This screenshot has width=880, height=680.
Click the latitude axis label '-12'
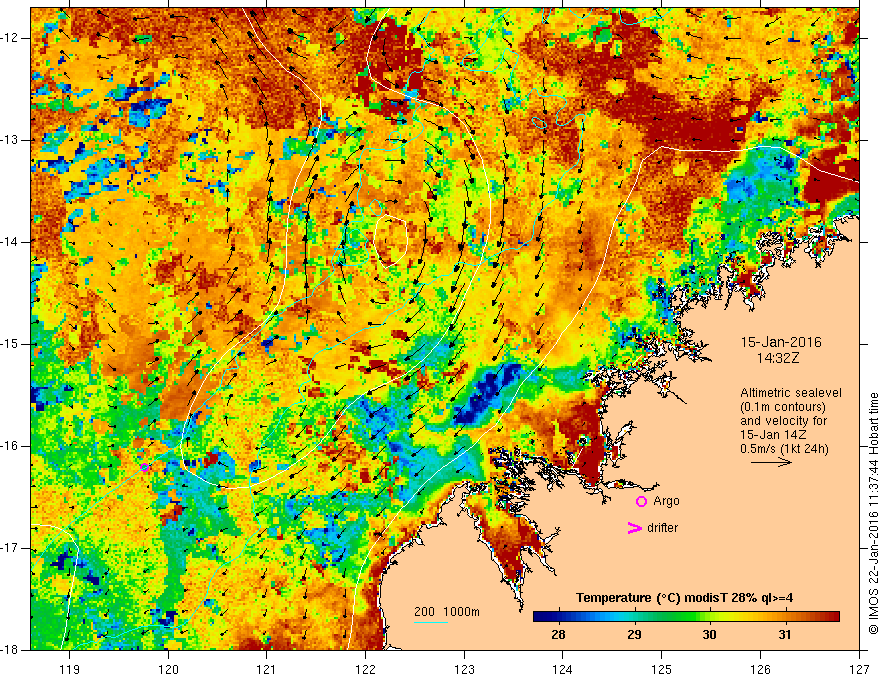click(x=10, y=38)
